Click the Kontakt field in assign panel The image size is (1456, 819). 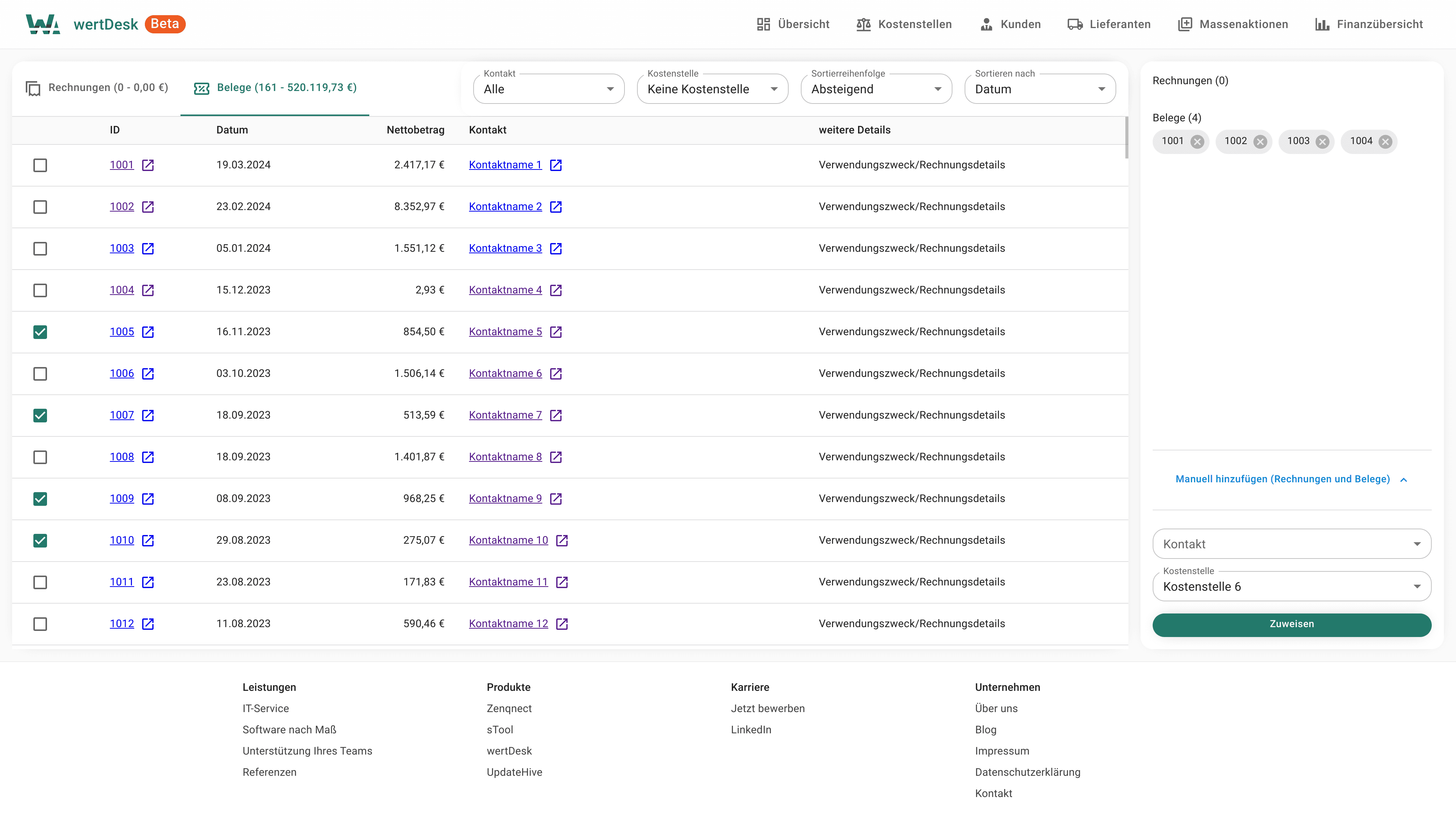point(1291,544)
